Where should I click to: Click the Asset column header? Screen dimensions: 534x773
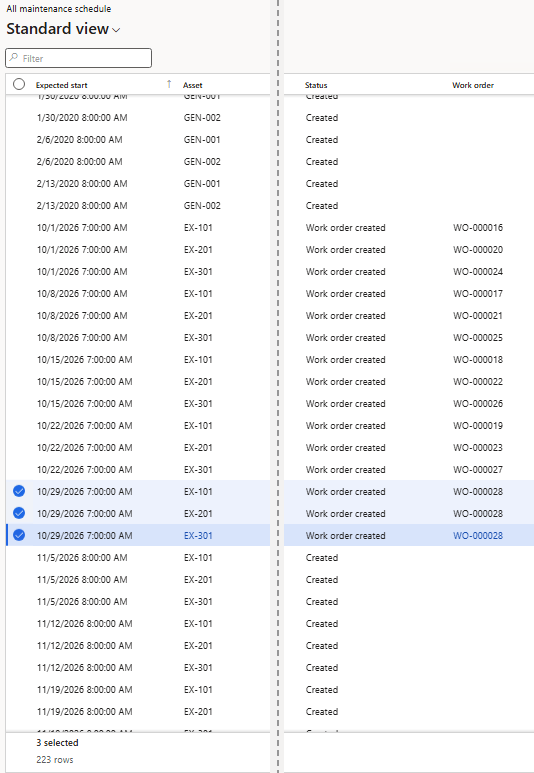[193, 85]
